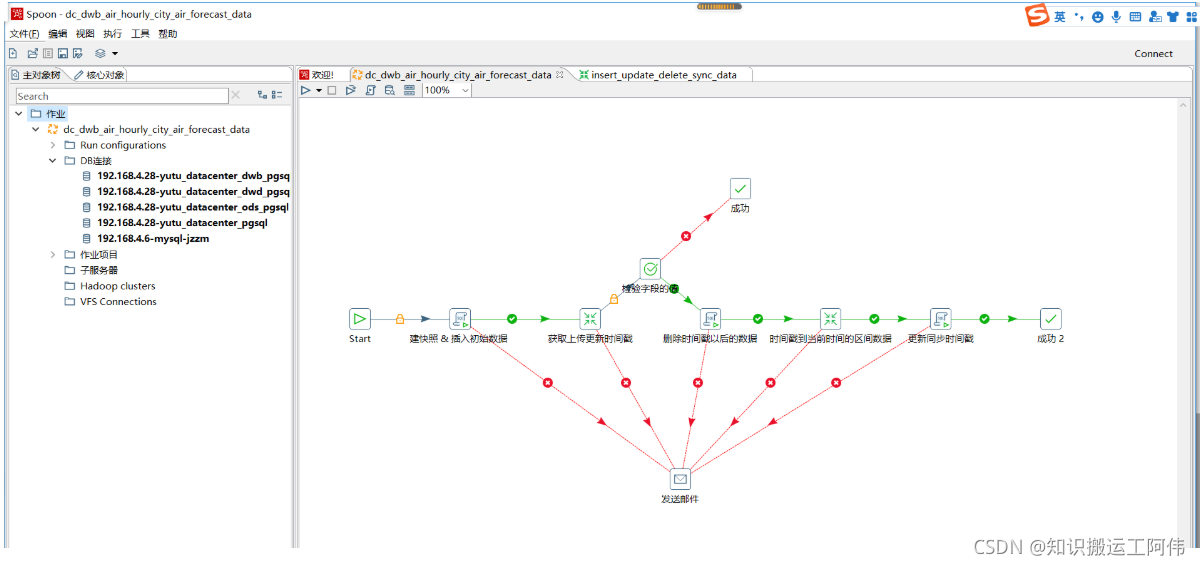Select the 获取上传更新时间戳 transformation node
Viewport: 1200px width, 565px height.
pos(590,319)
